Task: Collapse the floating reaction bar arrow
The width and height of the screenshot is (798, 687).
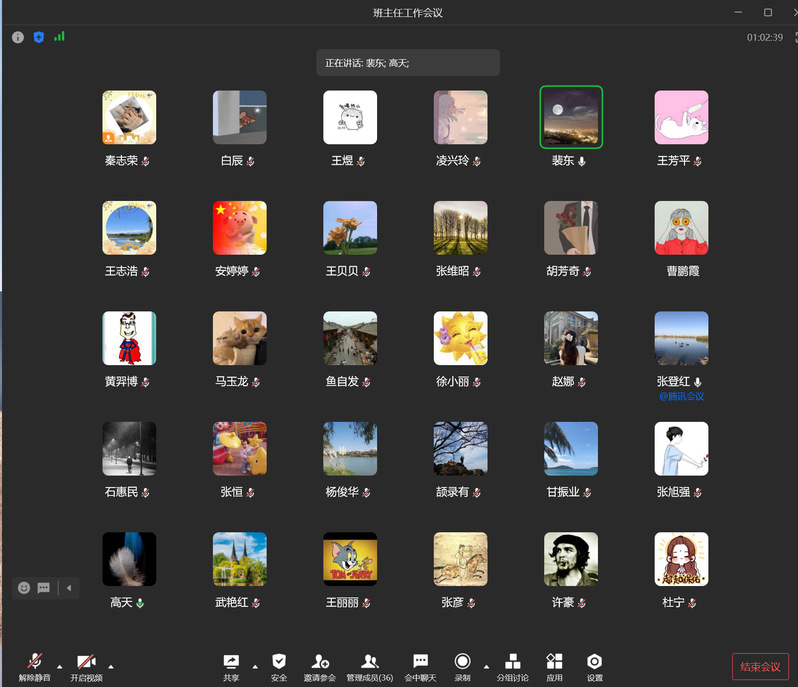Action: click(x=69, y=588)
